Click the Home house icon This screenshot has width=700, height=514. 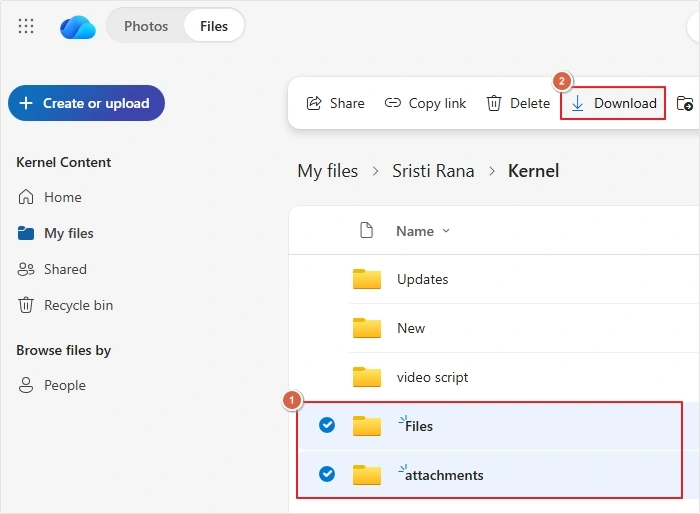click(x=26, y=197)
